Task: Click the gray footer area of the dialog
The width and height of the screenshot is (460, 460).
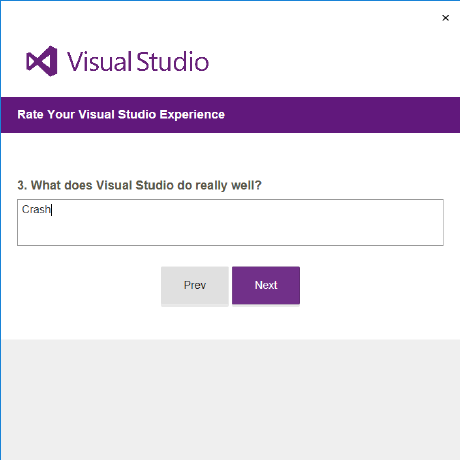Action: [x=230, y=400]
